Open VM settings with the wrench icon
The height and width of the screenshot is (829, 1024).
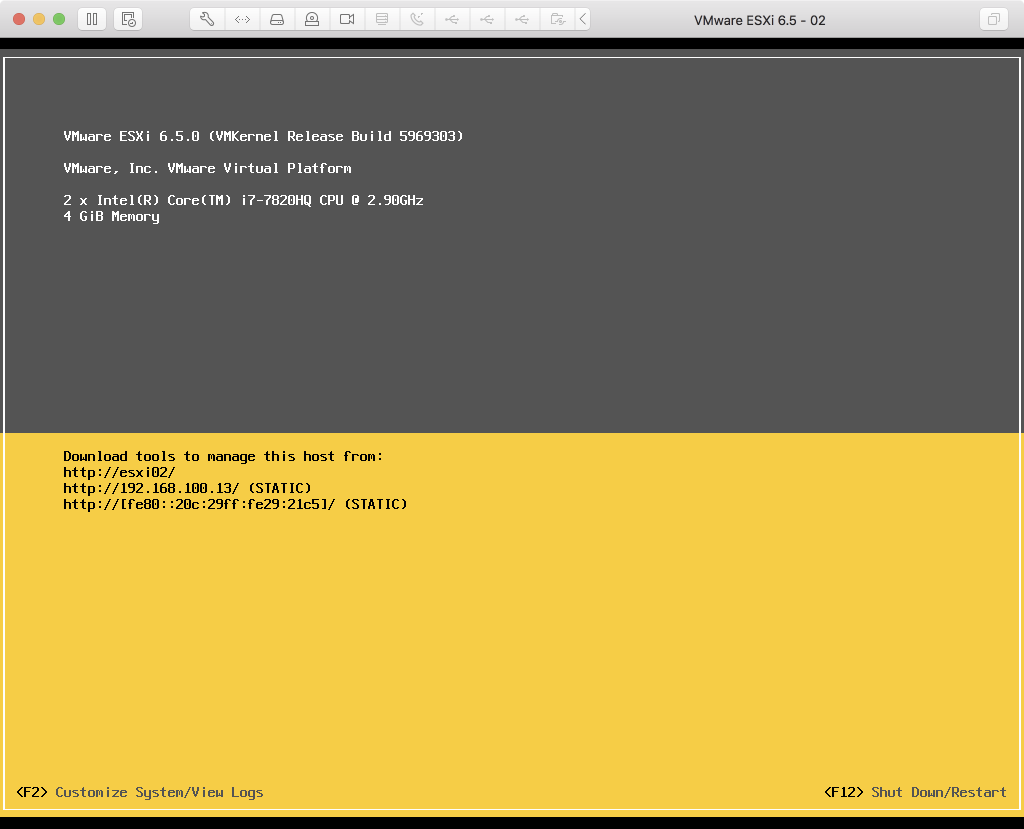coord(207,19)
